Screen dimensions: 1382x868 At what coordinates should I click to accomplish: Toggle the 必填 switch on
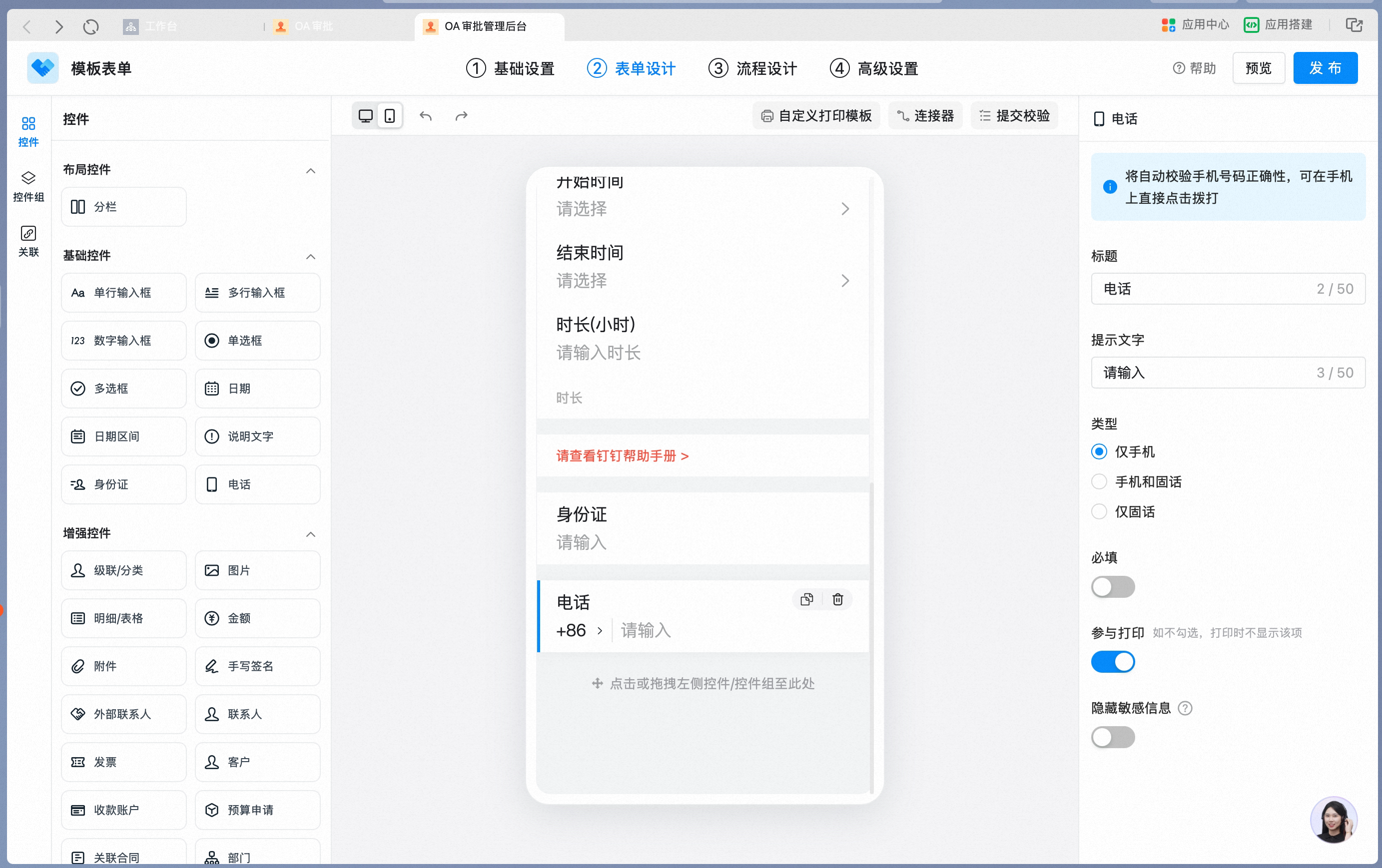click(1113, 587)
